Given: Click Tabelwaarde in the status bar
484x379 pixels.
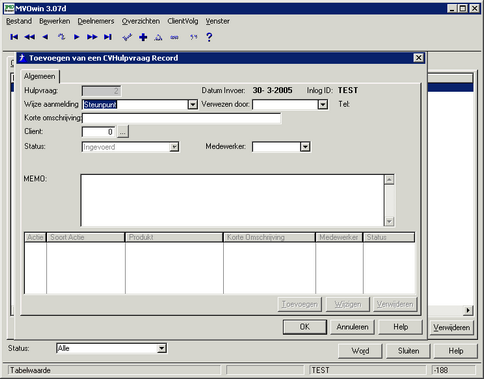Looking at the screenshot, I should [x=30, y=370].
